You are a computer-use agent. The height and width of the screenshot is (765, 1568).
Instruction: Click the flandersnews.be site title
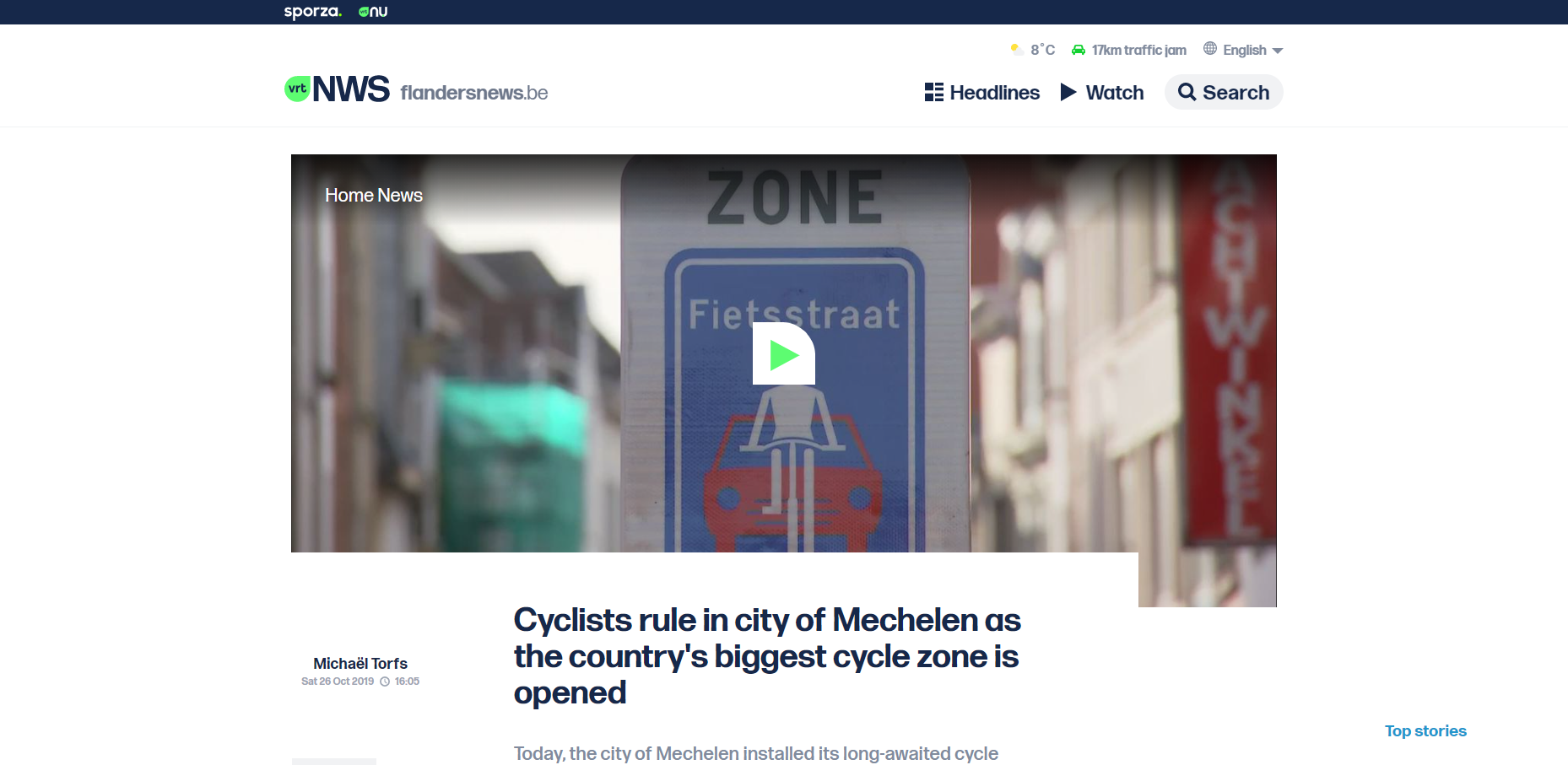point(473,93)
